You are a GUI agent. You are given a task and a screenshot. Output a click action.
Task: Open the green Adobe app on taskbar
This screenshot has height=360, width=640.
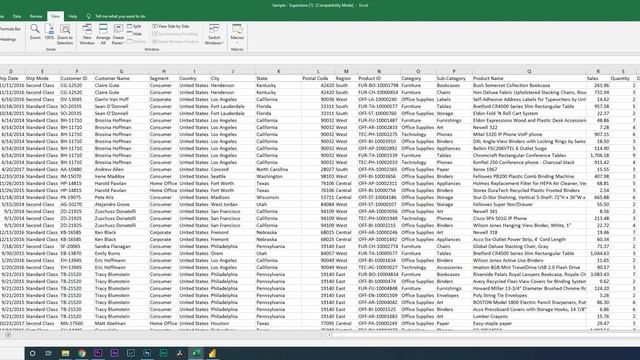pos(163,353)
